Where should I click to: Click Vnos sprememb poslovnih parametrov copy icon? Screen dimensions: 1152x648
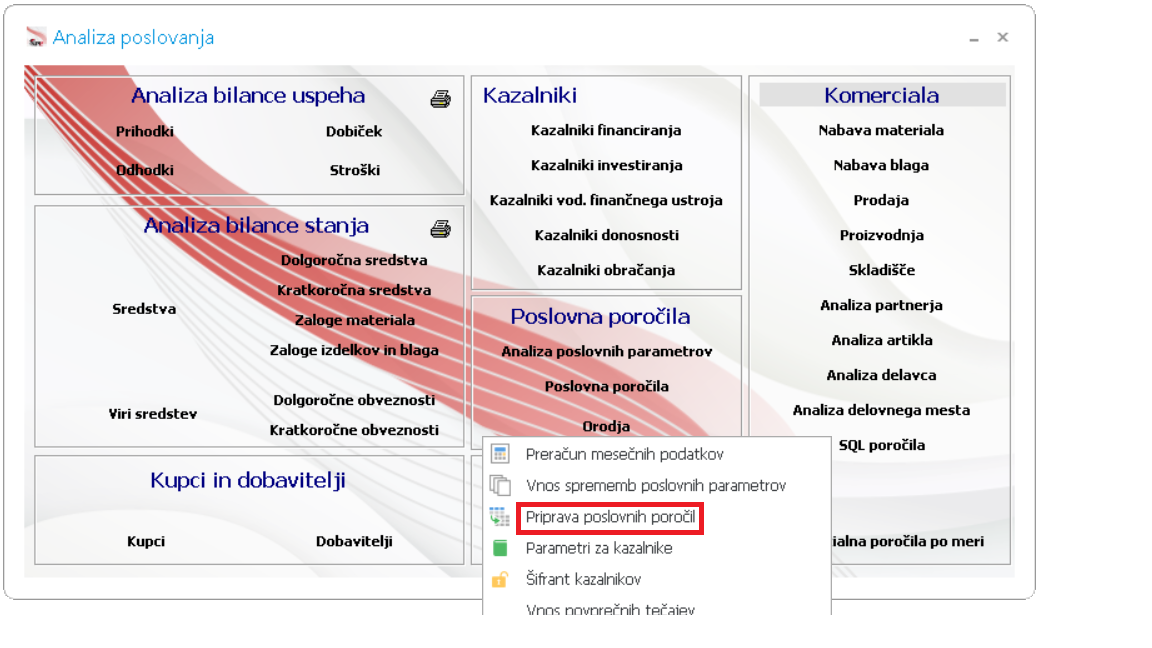(x=500, y=485)
